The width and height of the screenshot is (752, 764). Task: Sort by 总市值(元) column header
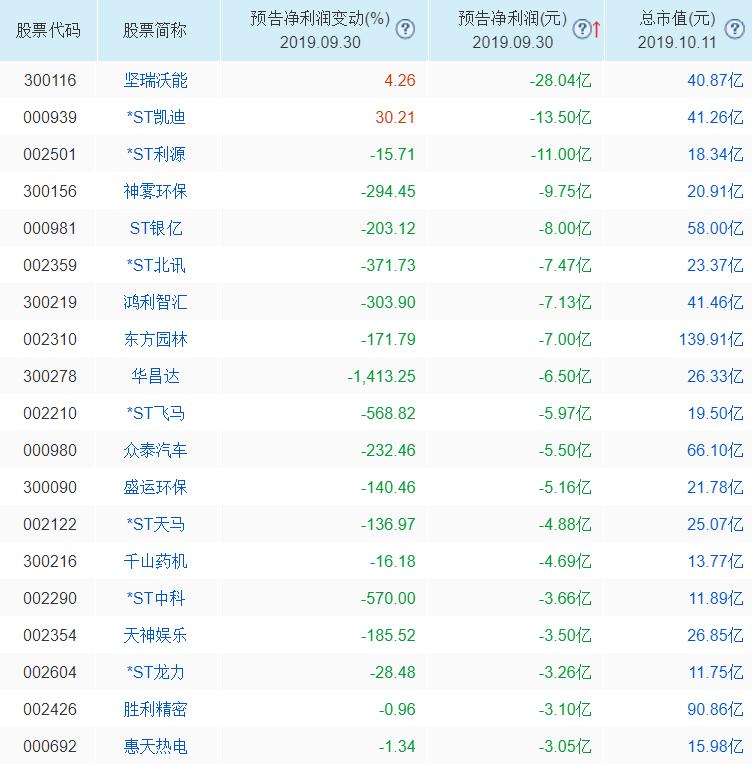[677, 30]
